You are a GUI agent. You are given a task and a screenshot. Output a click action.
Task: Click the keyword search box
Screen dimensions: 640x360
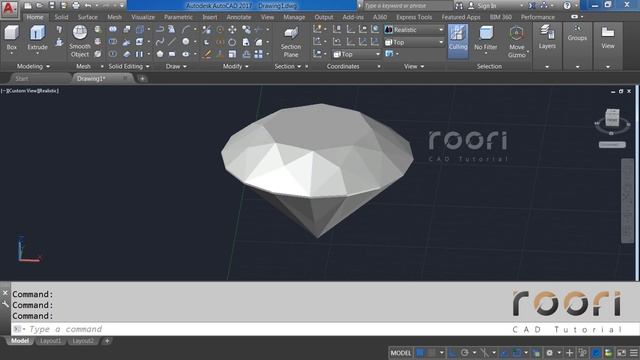408,6
